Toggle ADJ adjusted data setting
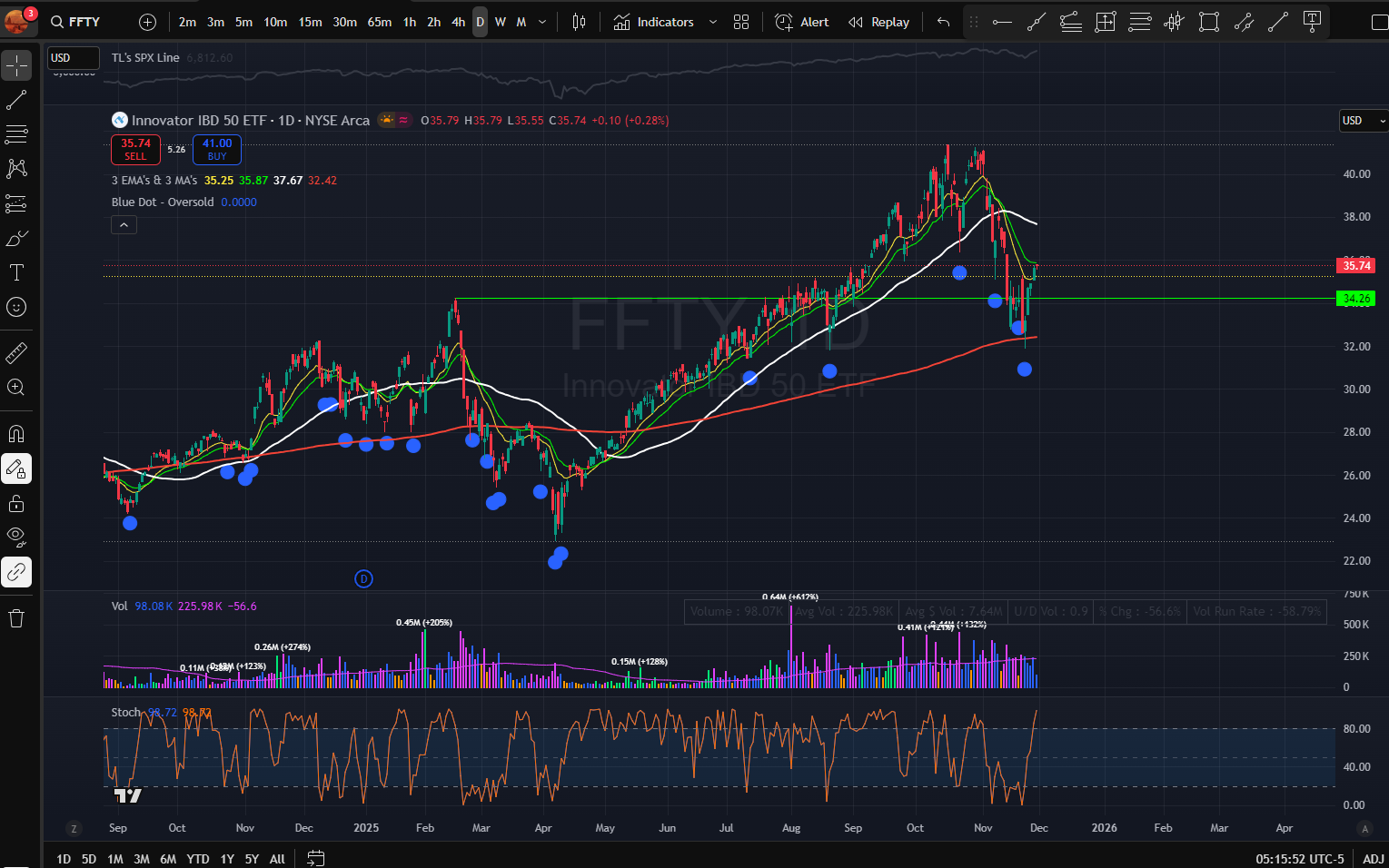The height and width of the screenshot is (868, 1389). (x=1373, y=859)
